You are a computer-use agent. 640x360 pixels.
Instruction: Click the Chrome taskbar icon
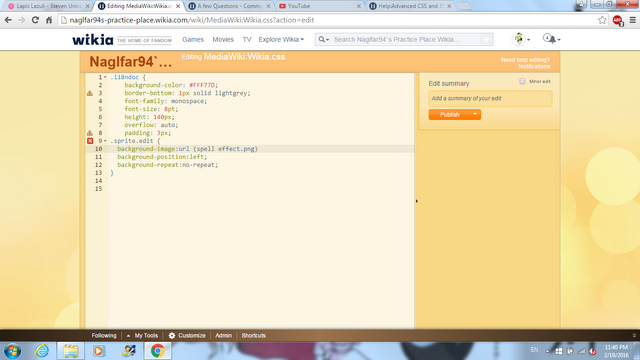pyautogui.click(x=158, y=351)
